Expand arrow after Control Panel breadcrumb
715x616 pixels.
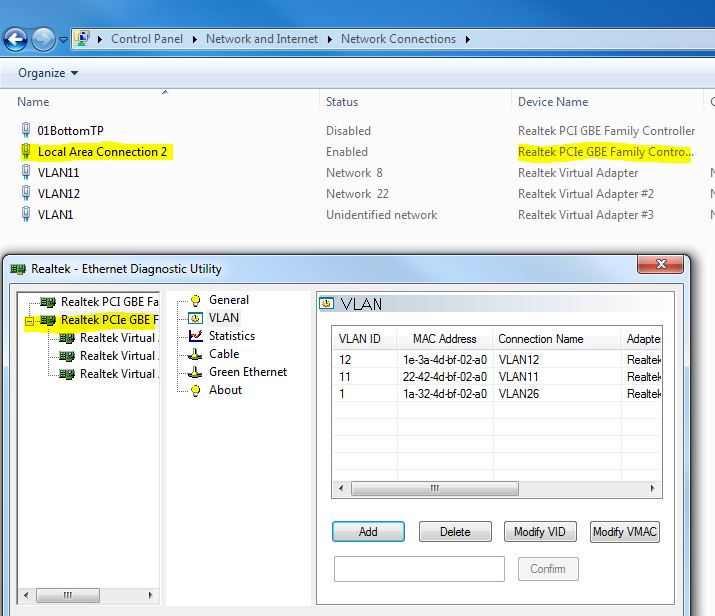[195, 40]
